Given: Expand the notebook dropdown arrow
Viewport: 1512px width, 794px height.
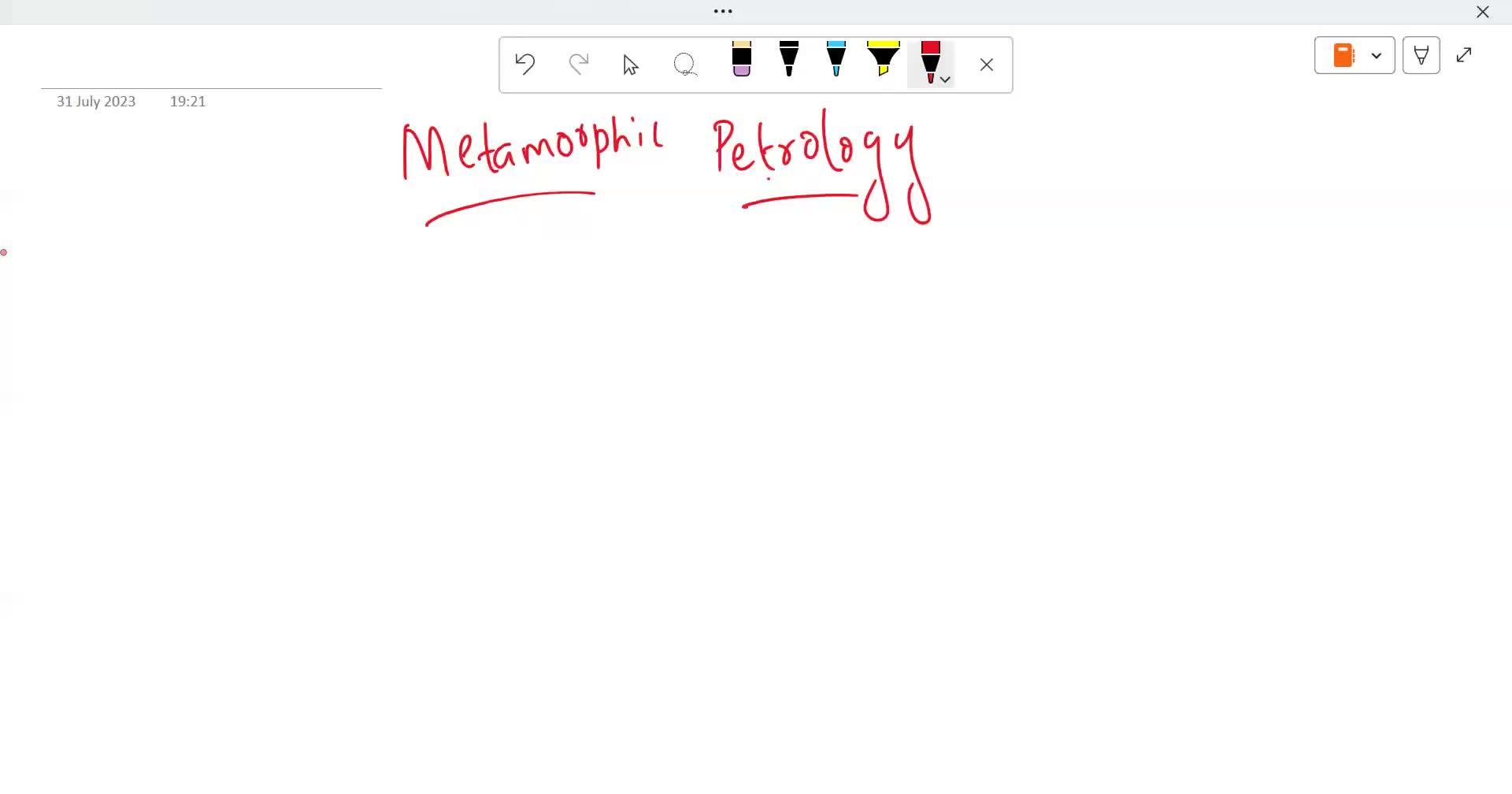Looking at the screenshot, I should [1377, 55].
